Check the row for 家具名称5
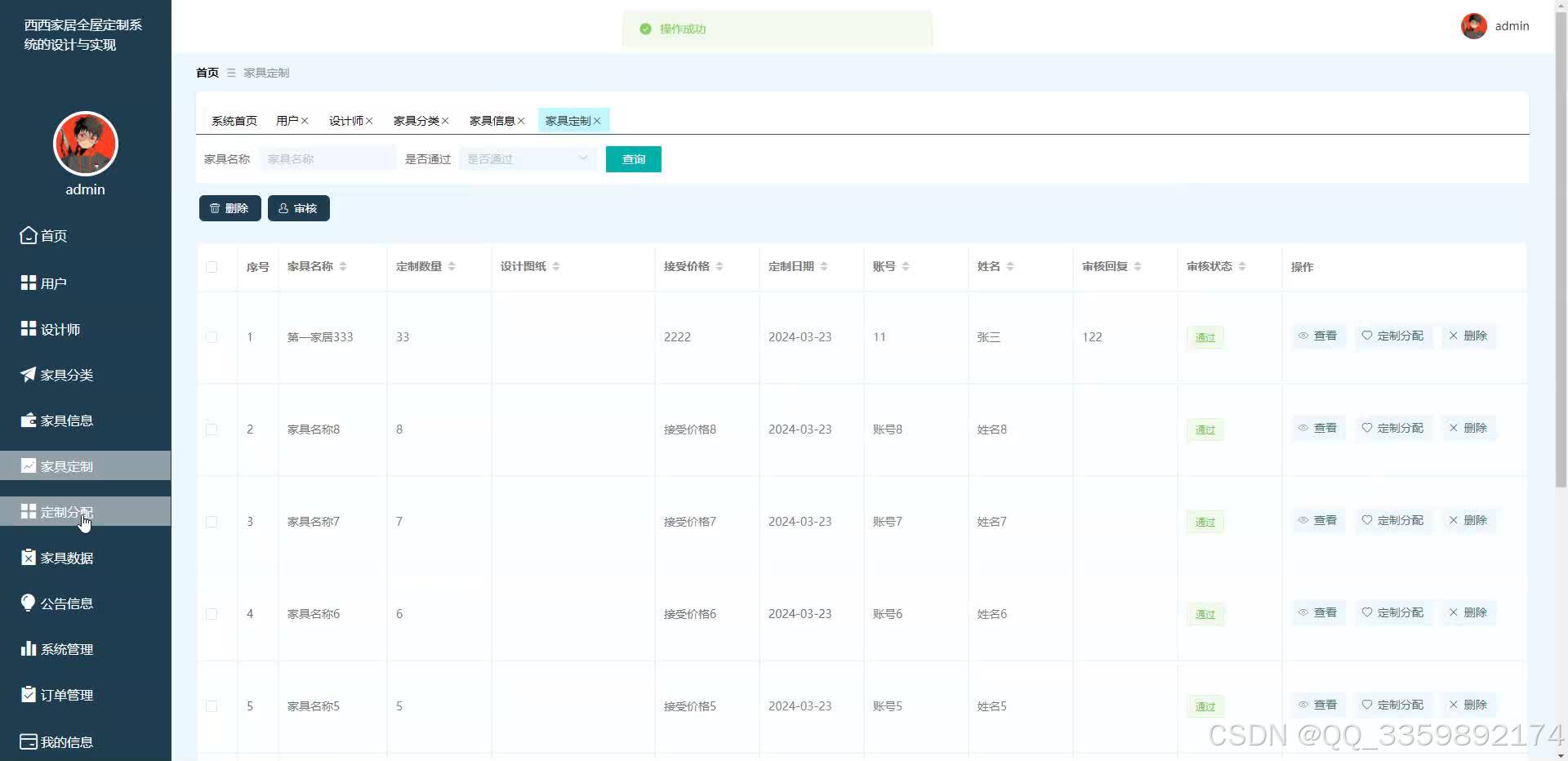Image resolution: width=1568 pixels, height=761 pixels. [212, 706]
